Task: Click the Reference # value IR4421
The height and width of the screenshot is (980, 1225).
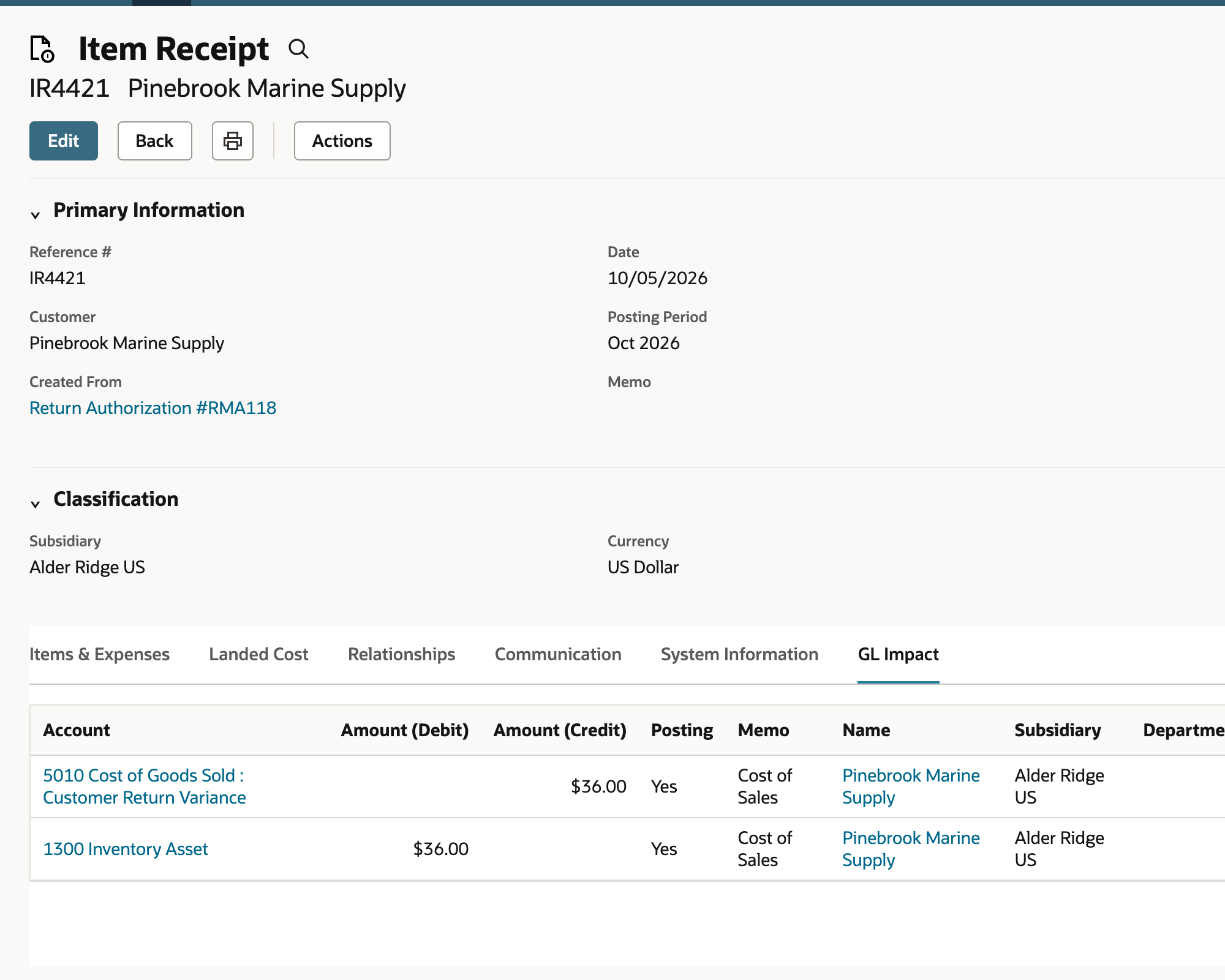Action: click(x=58, y=278)
